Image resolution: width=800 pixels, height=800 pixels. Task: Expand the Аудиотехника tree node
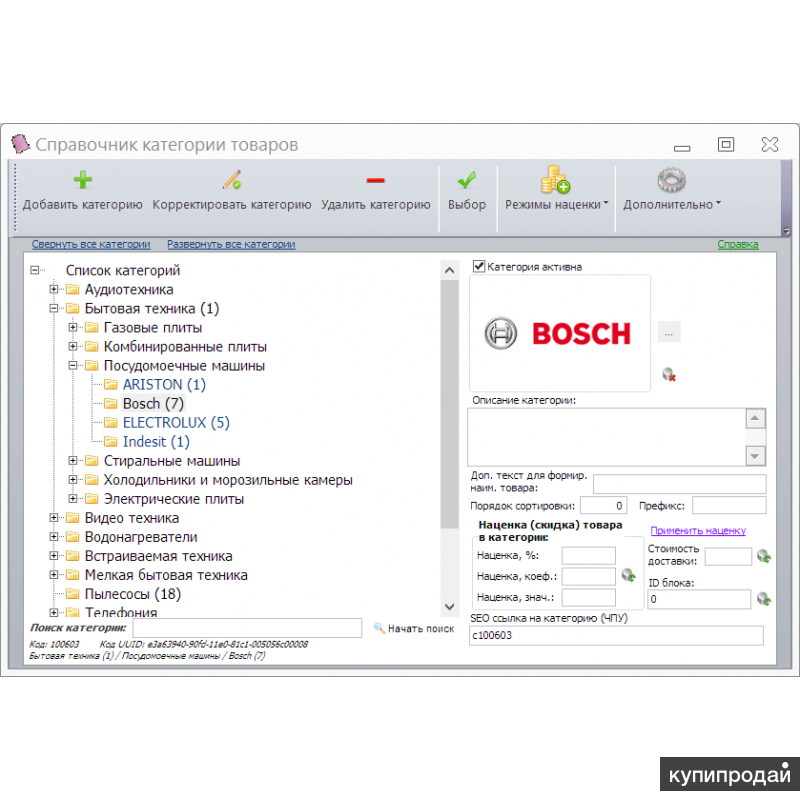[54, 290]
